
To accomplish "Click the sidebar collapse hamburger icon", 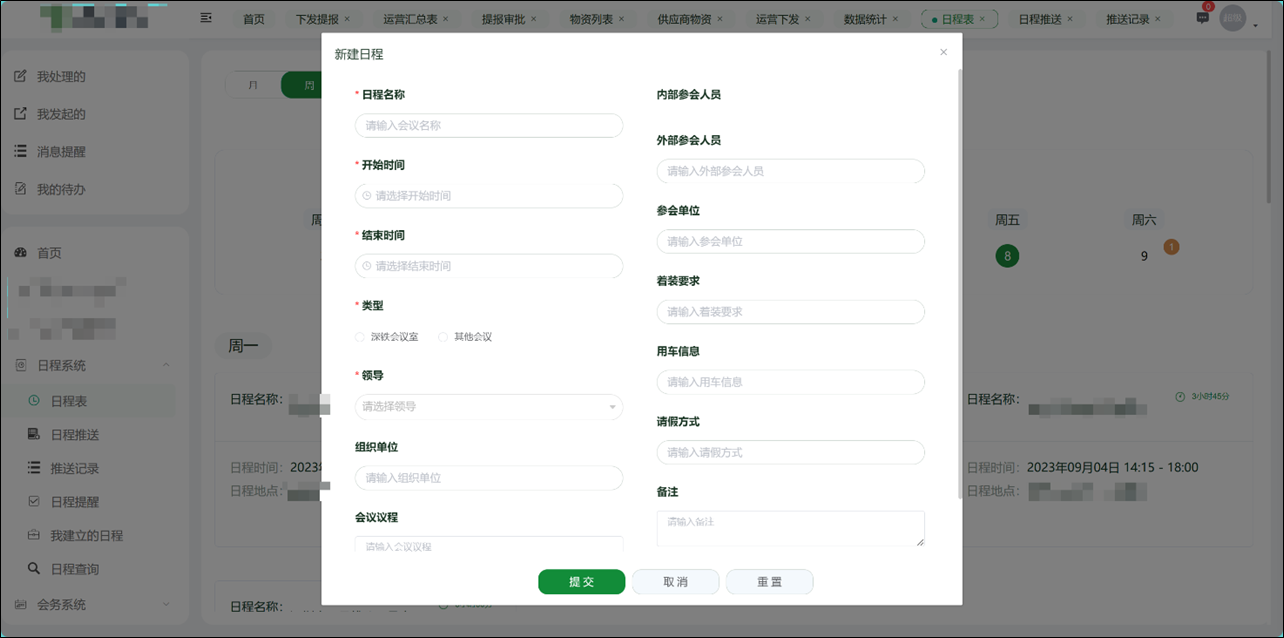I will coord(206,17).
